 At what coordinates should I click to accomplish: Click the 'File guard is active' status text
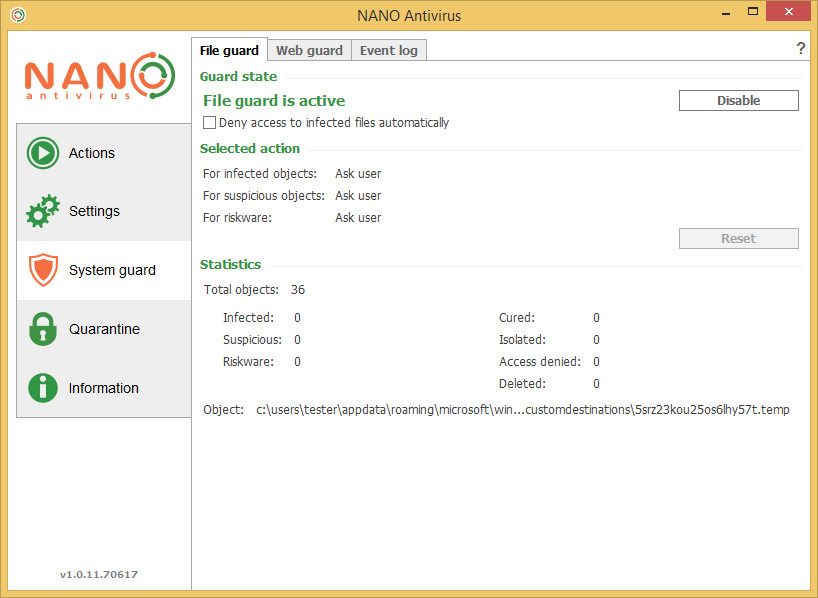click(274, 101)
